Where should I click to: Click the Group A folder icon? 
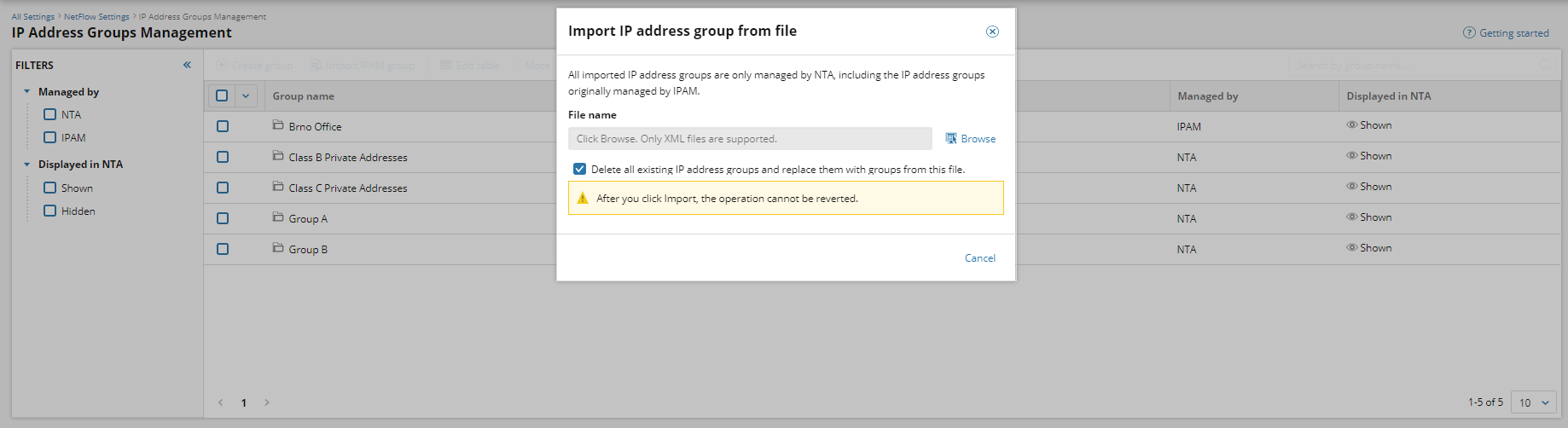278,217
